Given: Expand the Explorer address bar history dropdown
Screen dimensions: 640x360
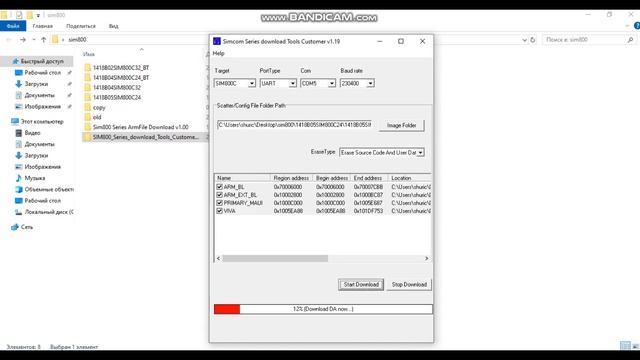Looking at the screenshot, I should tap(524, 40).
